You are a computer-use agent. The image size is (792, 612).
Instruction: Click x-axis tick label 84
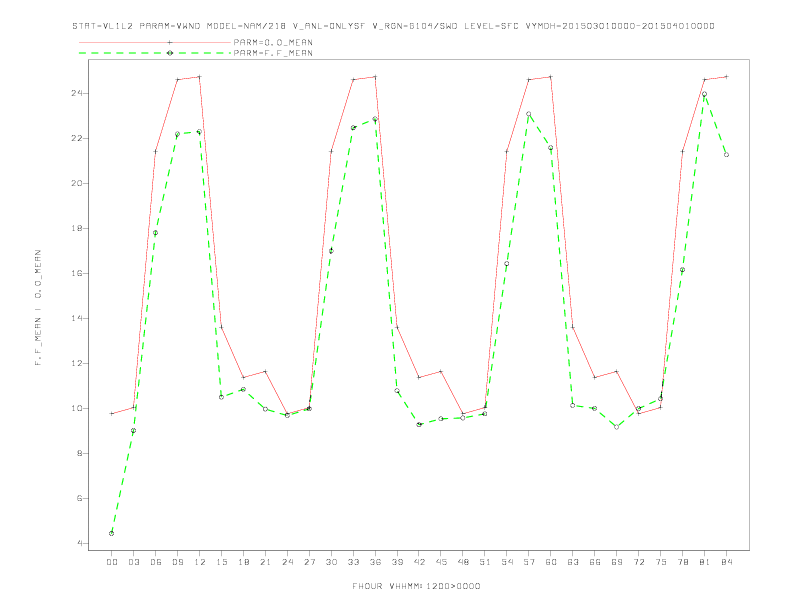(x=727, y=562)
